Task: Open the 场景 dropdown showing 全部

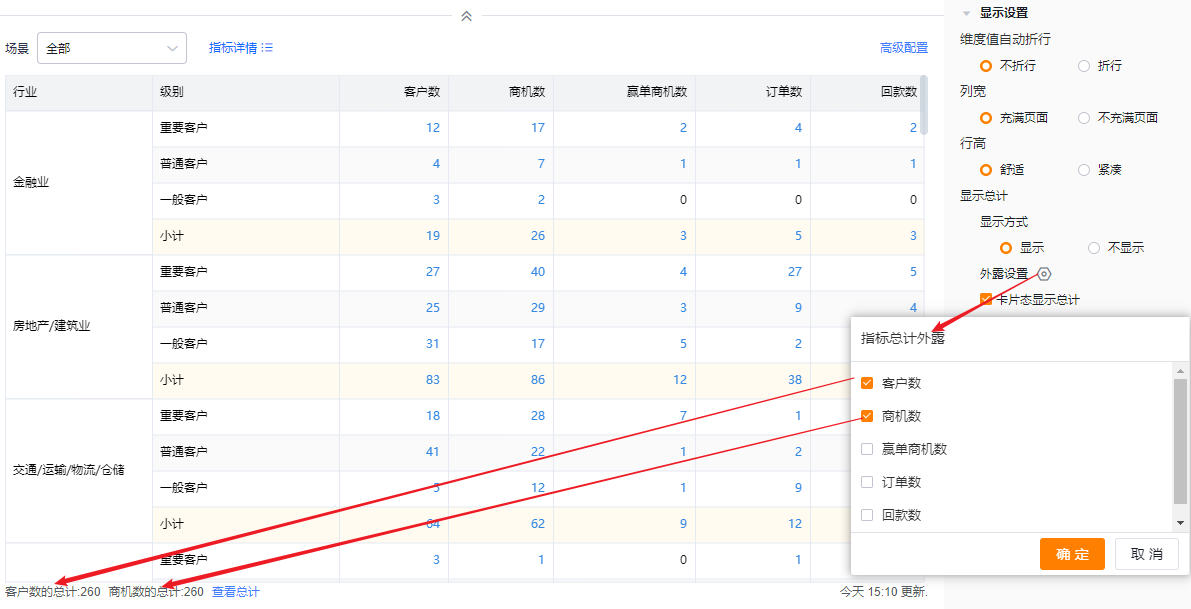Action: (112, 48)
